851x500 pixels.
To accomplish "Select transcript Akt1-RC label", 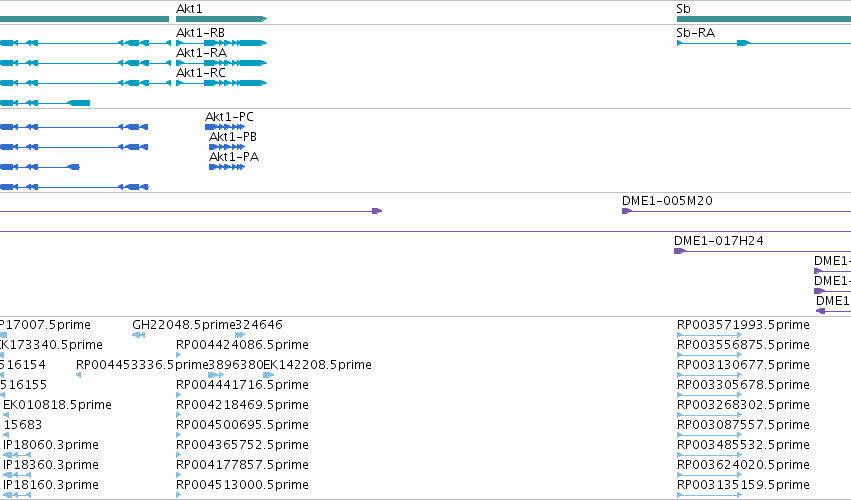I will pos(201,73).
